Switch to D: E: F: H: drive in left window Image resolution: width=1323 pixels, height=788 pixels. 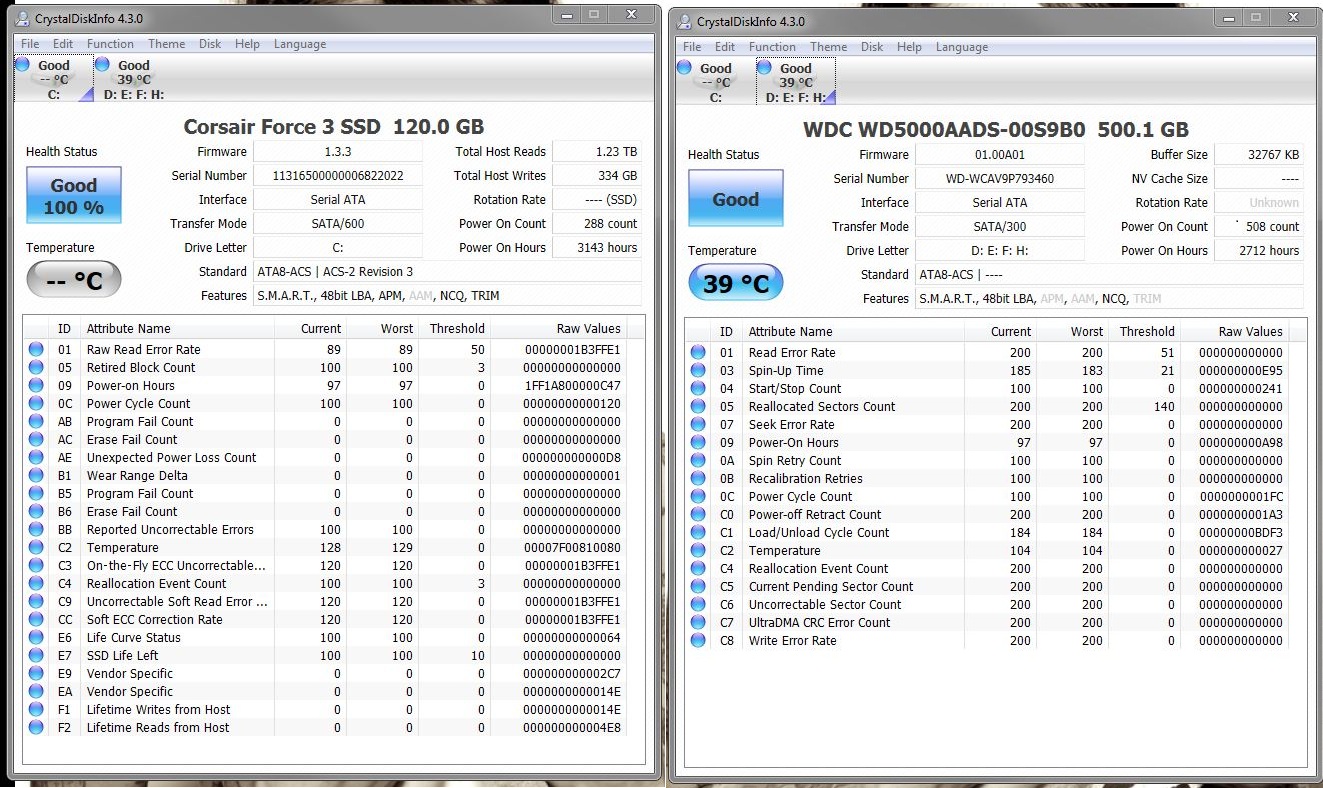[129, 80]
